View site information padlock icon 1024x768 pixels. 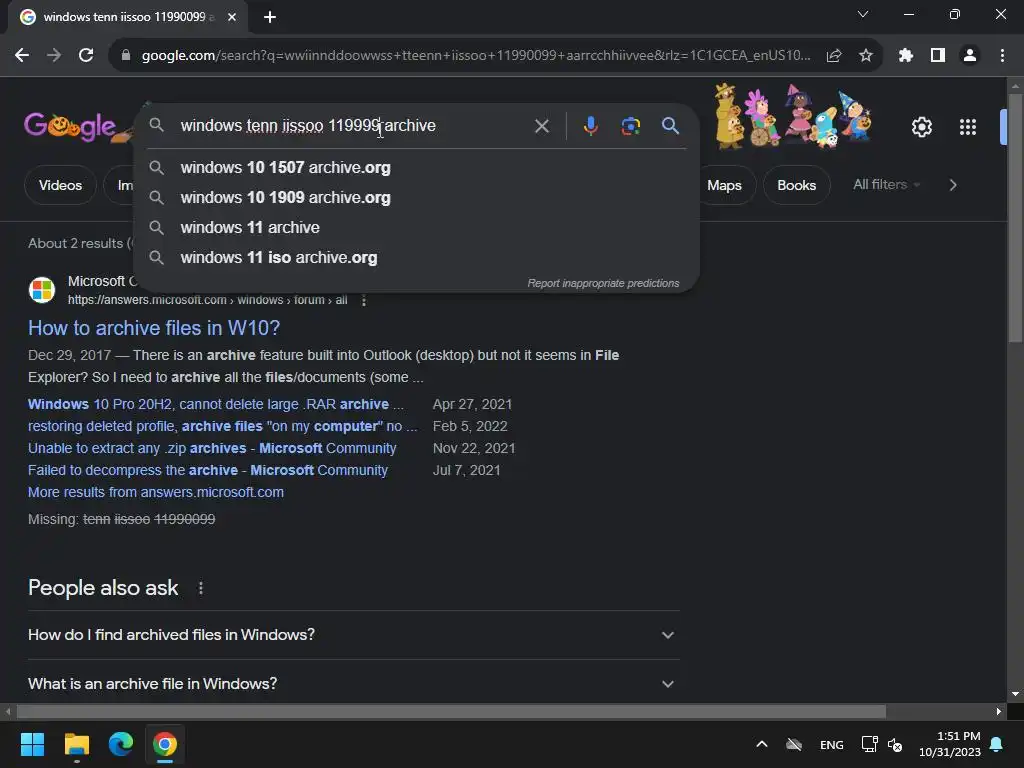126,56
